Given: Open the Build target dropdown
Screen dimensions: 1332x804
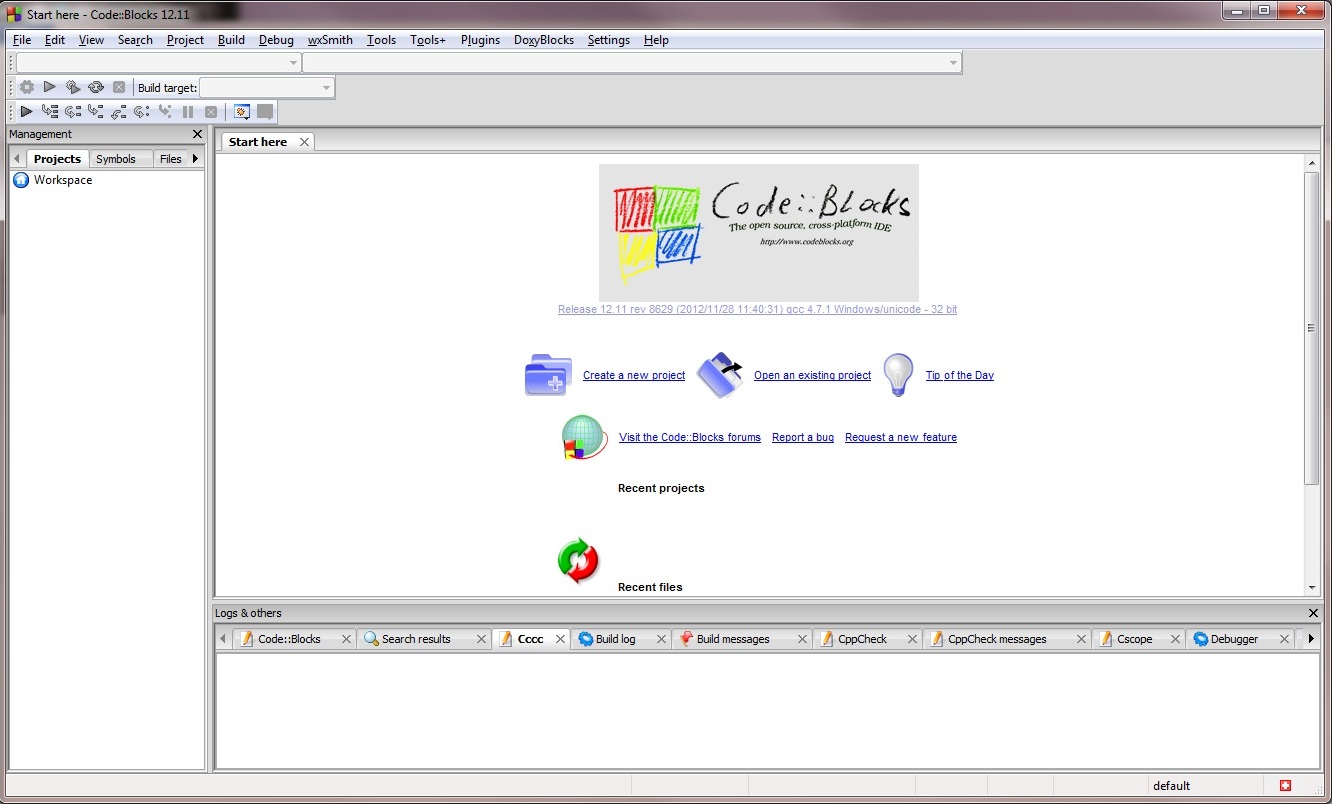Looking at the screenshot, I should click(266, 88).
